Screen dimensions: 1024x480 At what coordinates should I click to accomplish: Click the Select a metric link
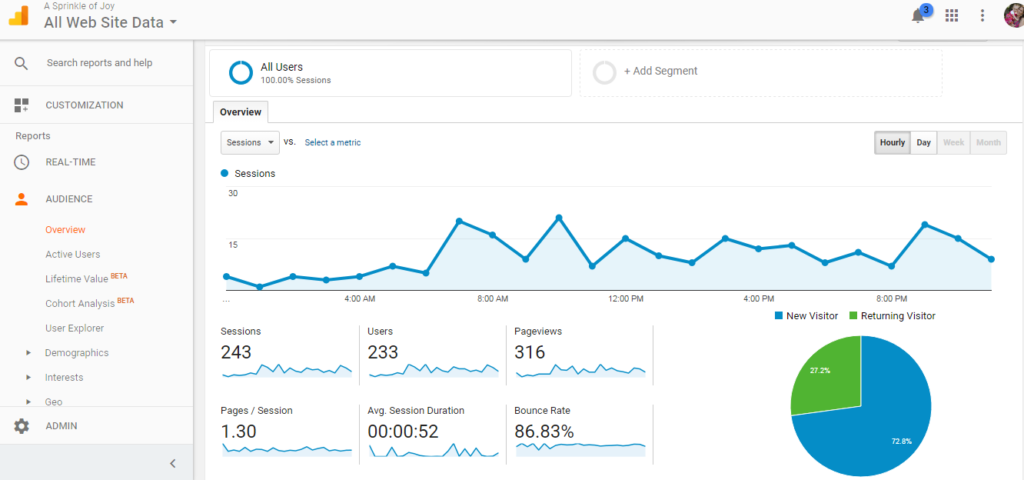(x=332, y=143)
